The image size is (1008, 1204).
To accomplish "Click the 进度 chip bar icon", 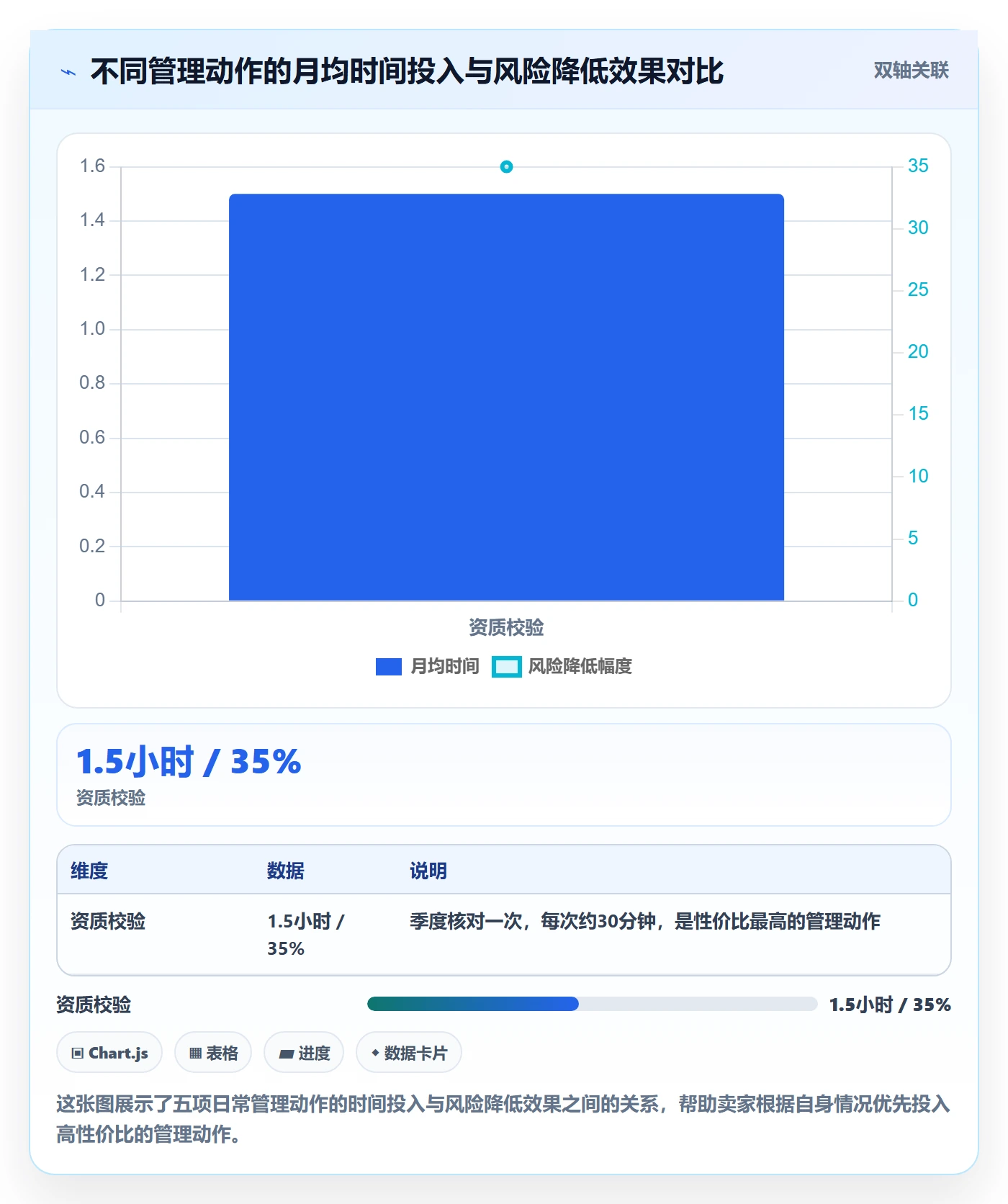I will click(287, 1054).
